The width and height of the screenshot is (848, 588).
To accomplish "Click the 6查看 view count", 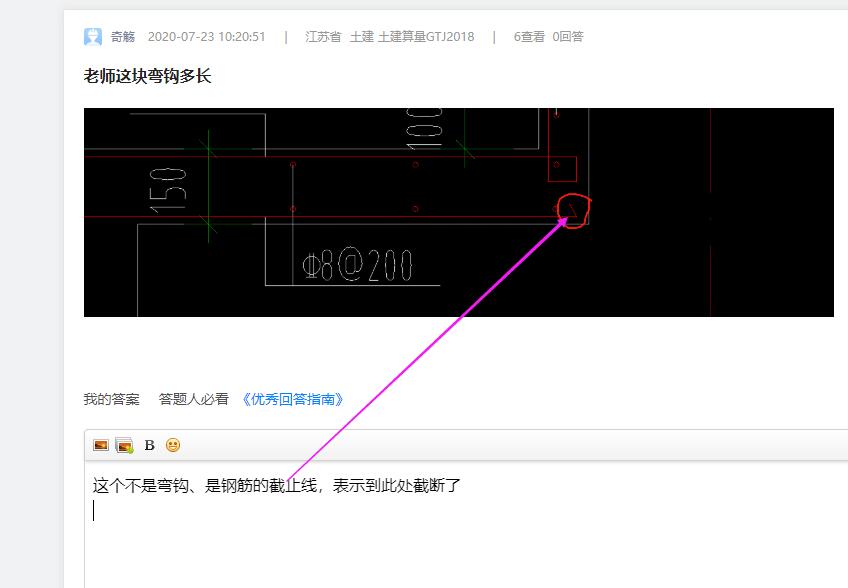I will pos(529,37).
